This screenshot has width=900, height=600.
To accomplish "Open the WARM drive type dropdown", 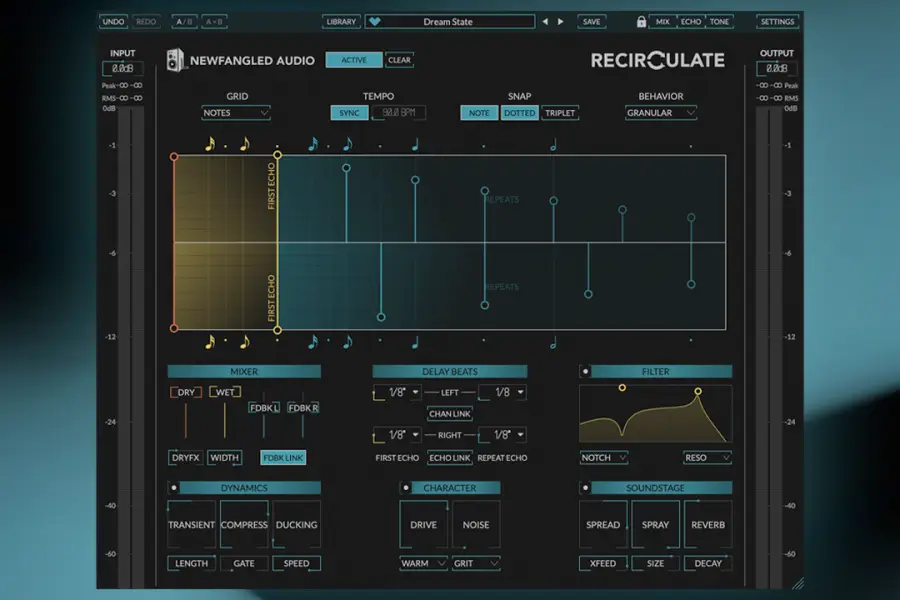I will tap(423, 563).
